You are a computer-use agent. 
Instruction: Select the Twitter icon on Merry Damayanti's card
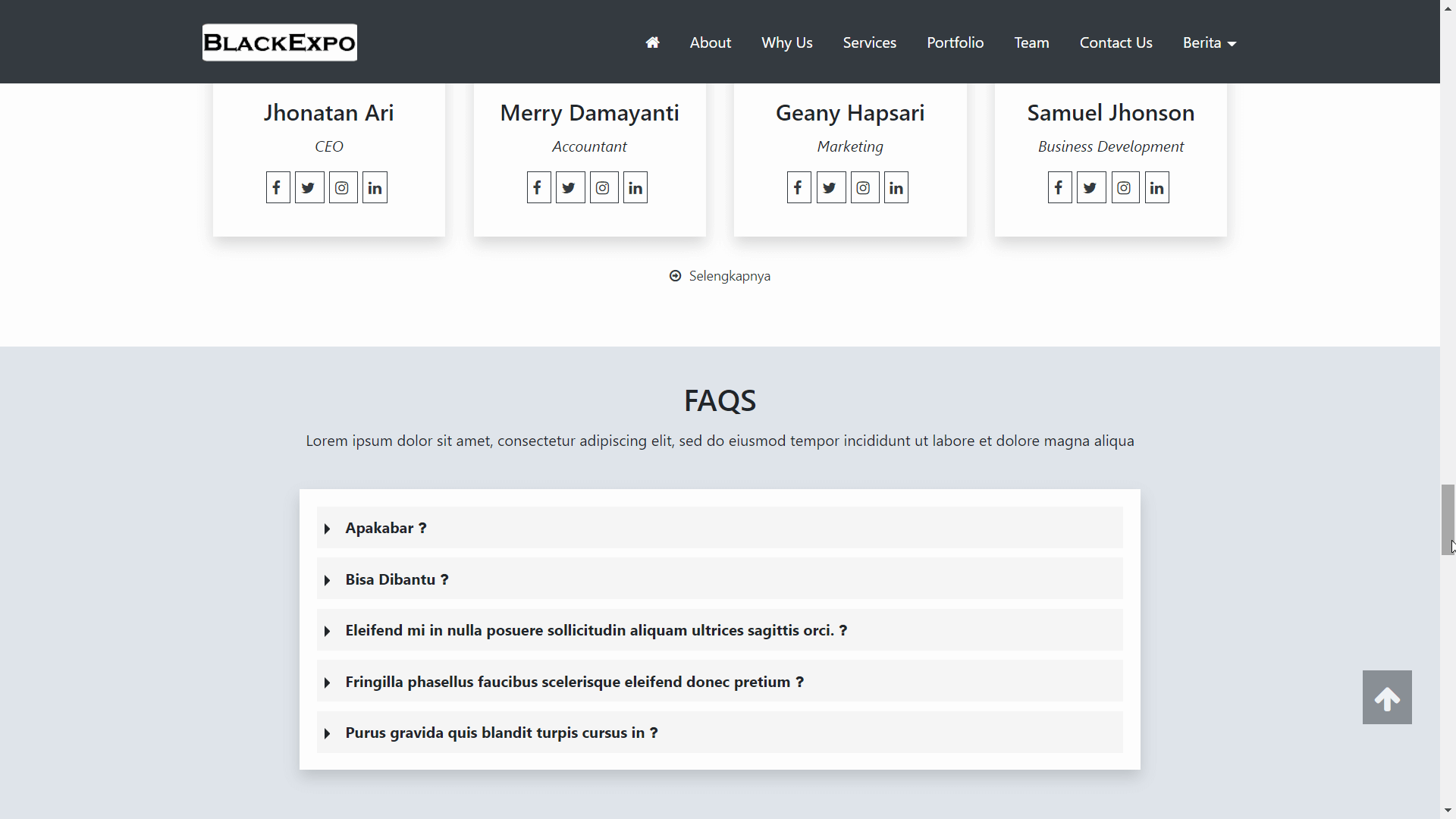pyautogui.click(x=570, y=187)
